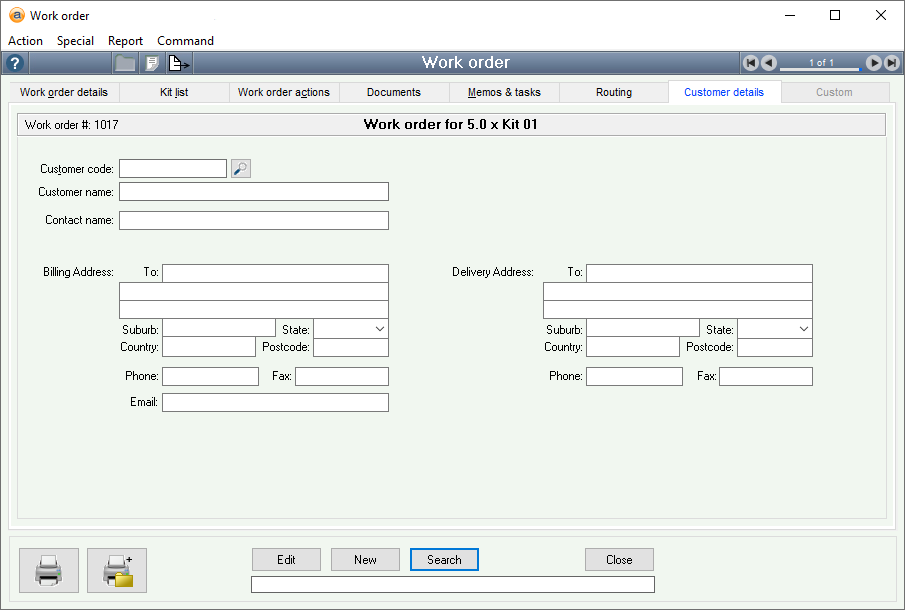Expand the Delivery Address State dropdown

[803, 329]
